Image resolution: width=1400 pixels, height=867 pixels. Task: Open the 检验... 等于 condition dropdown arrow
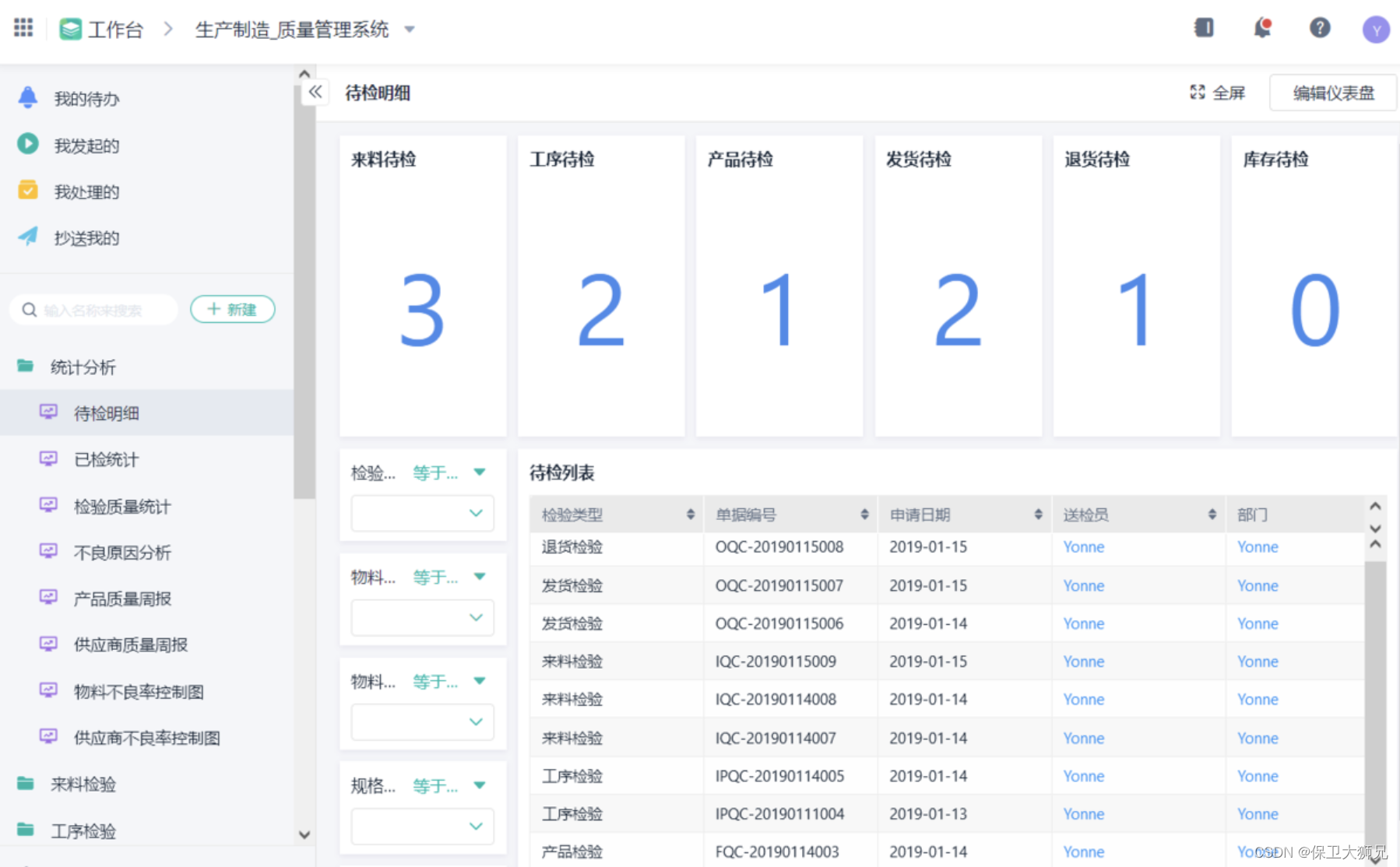pyautogui.click(x=480, y=472)
